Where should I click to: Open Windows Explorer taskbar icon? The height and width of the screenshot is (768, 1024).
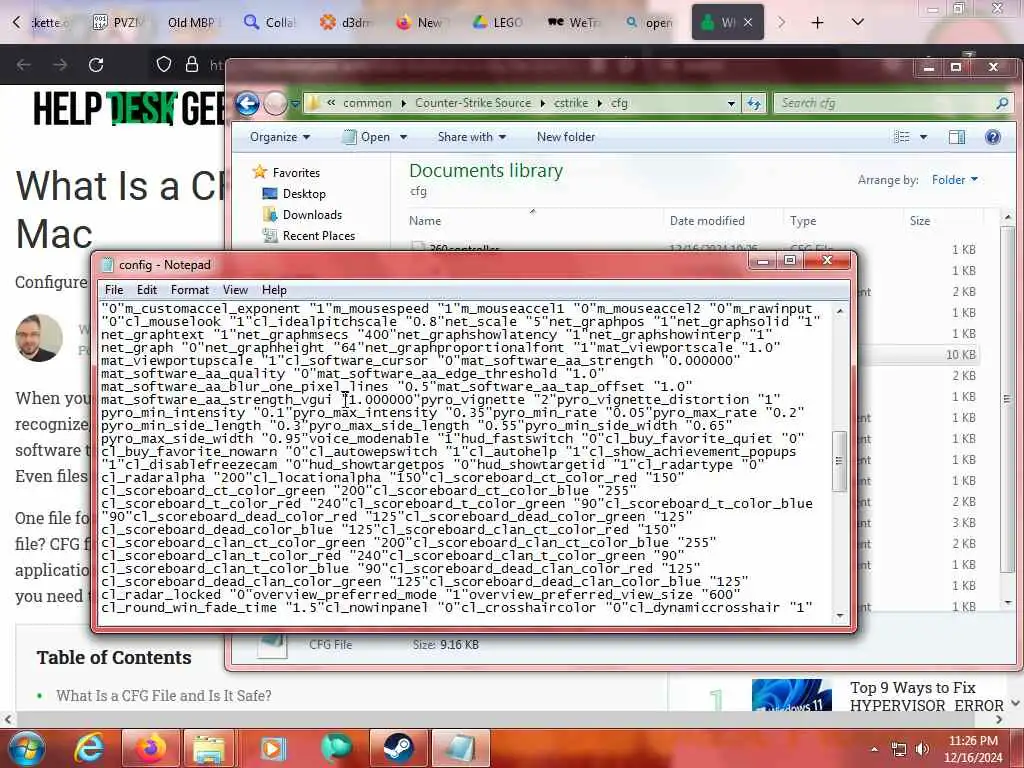pyautogui.click(x=209, y=748)
